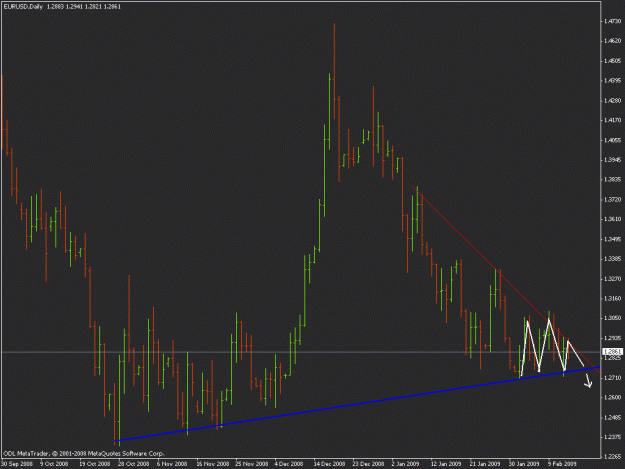Click the '1.2265' price axis label
625x469 pixels.
tap(612, 457)
